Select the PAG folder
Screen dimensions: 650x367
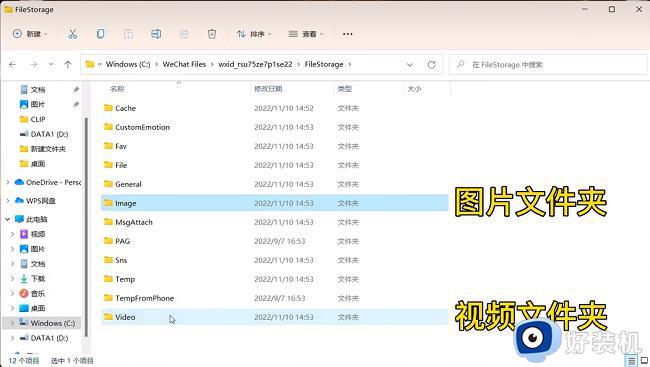click(274, 241)
